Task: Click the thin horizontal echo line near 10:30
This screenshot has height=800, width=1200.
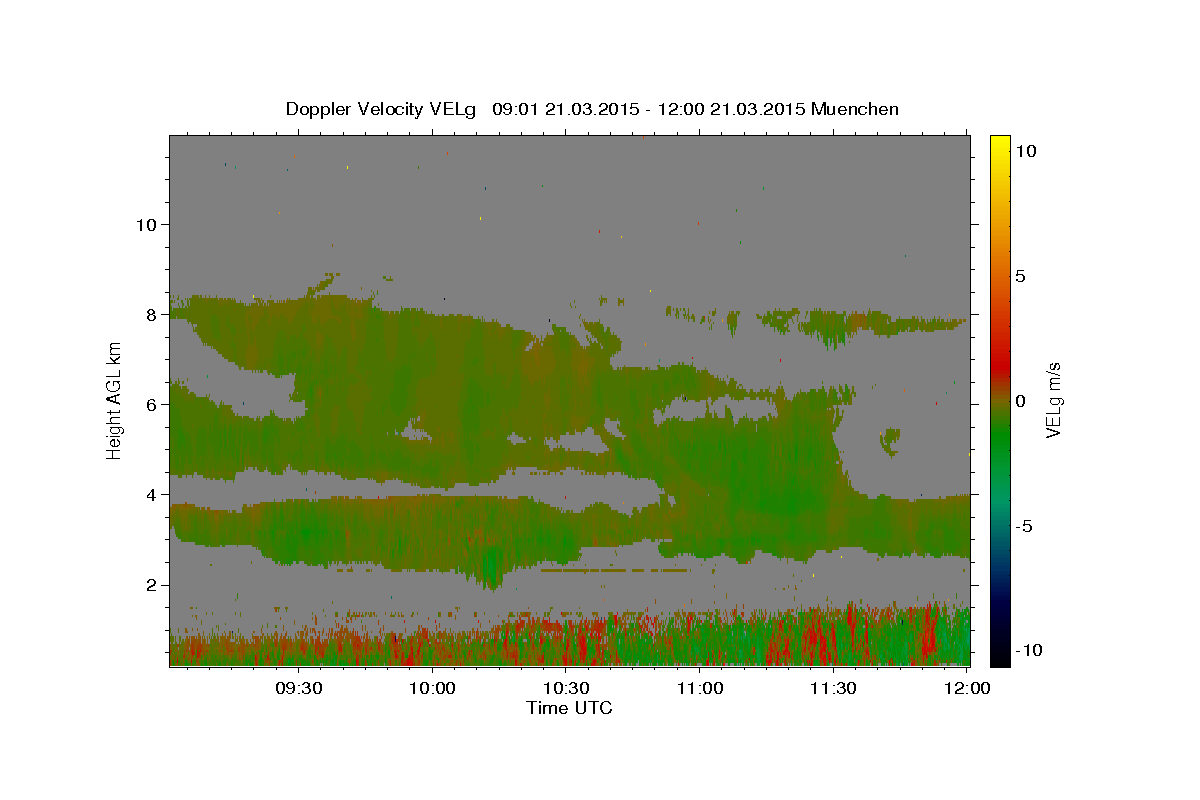Action: click(615, 570)
